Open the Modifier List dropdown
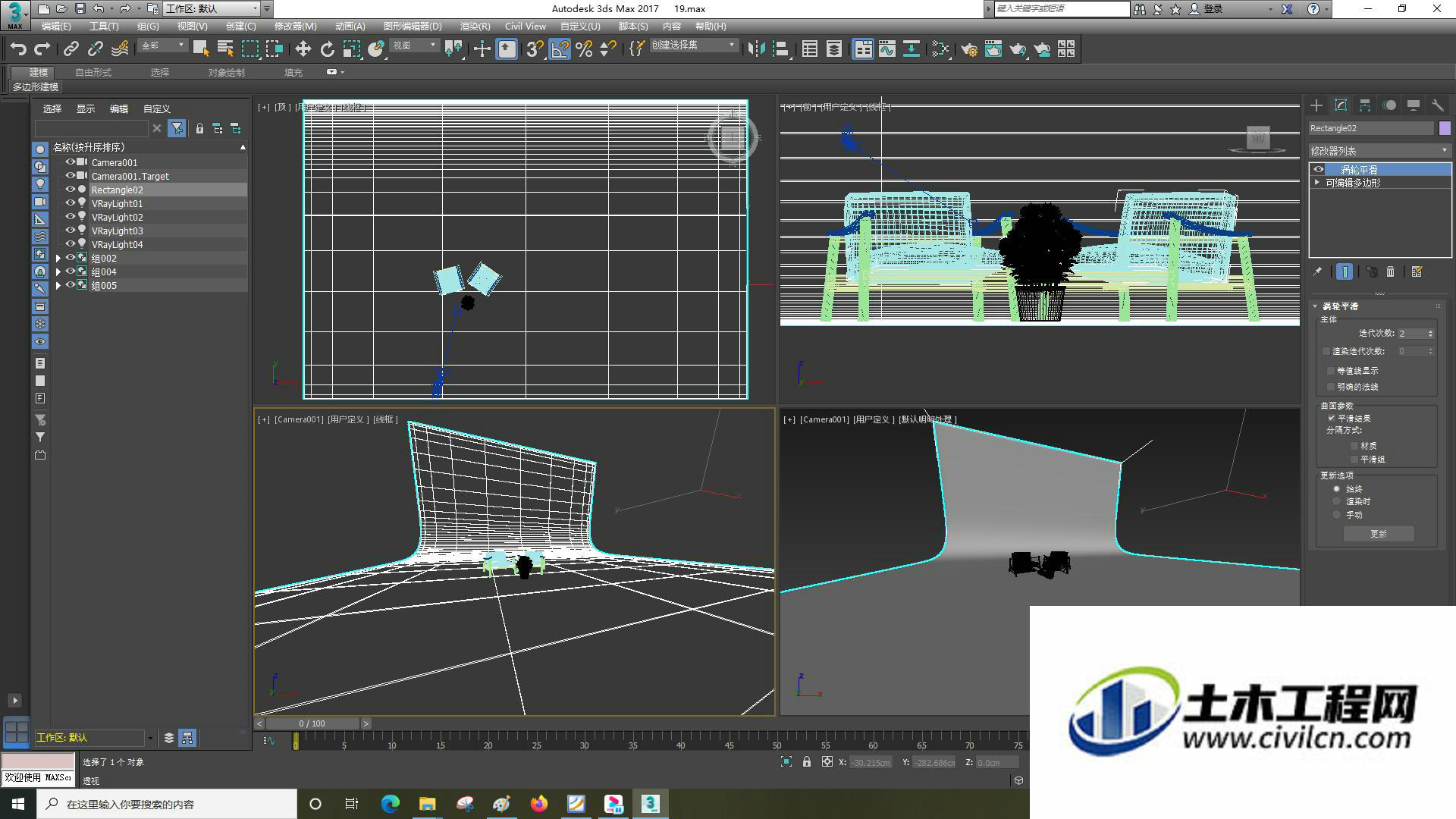This screenshot has width=1456, height=819. click(1379, 151)
